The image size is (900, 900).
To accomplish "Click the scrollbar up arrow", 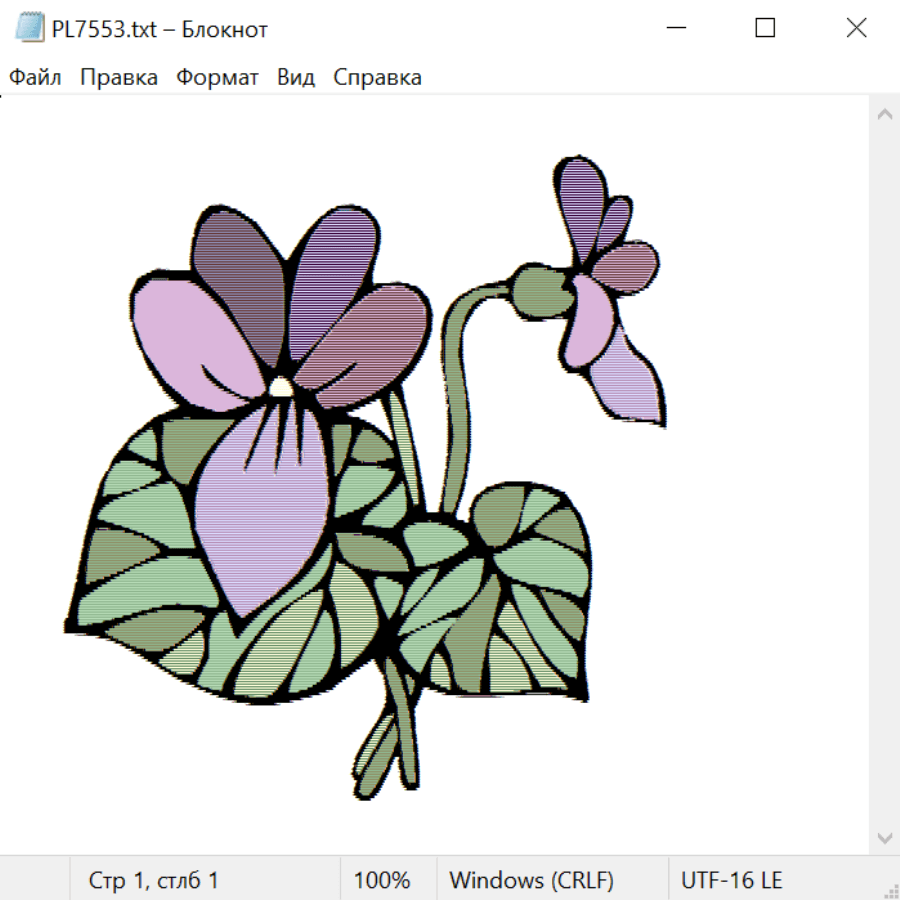I will (884, 115).
